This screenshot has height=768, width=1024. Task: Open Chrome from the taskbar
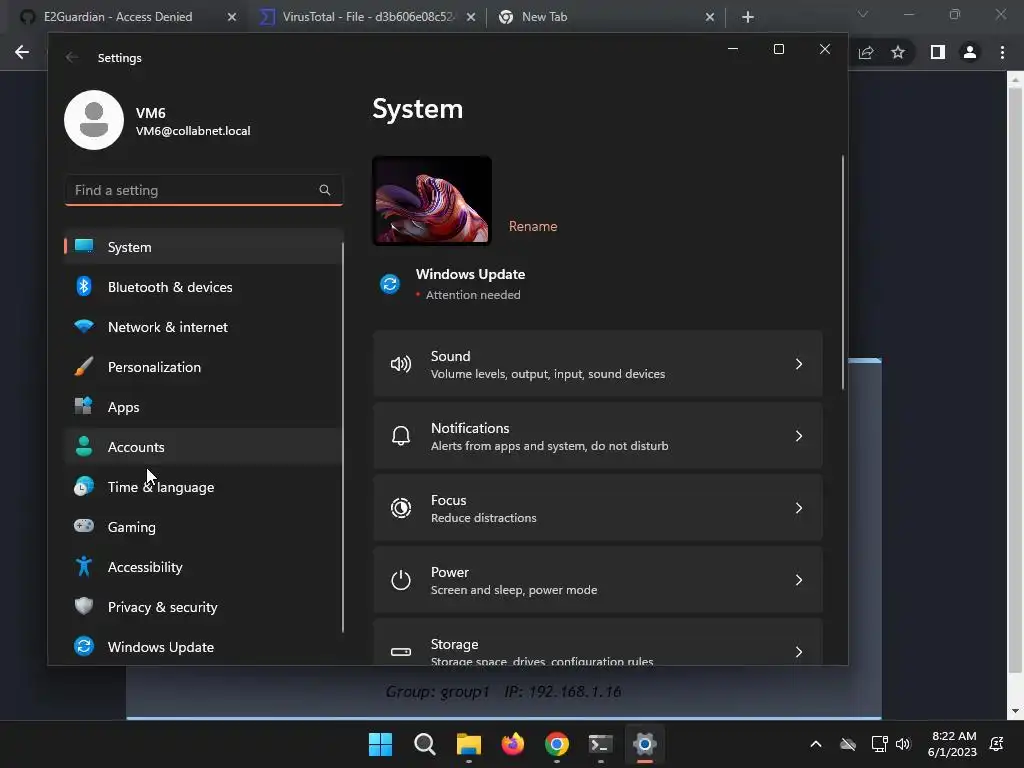[x=556, y=744]
